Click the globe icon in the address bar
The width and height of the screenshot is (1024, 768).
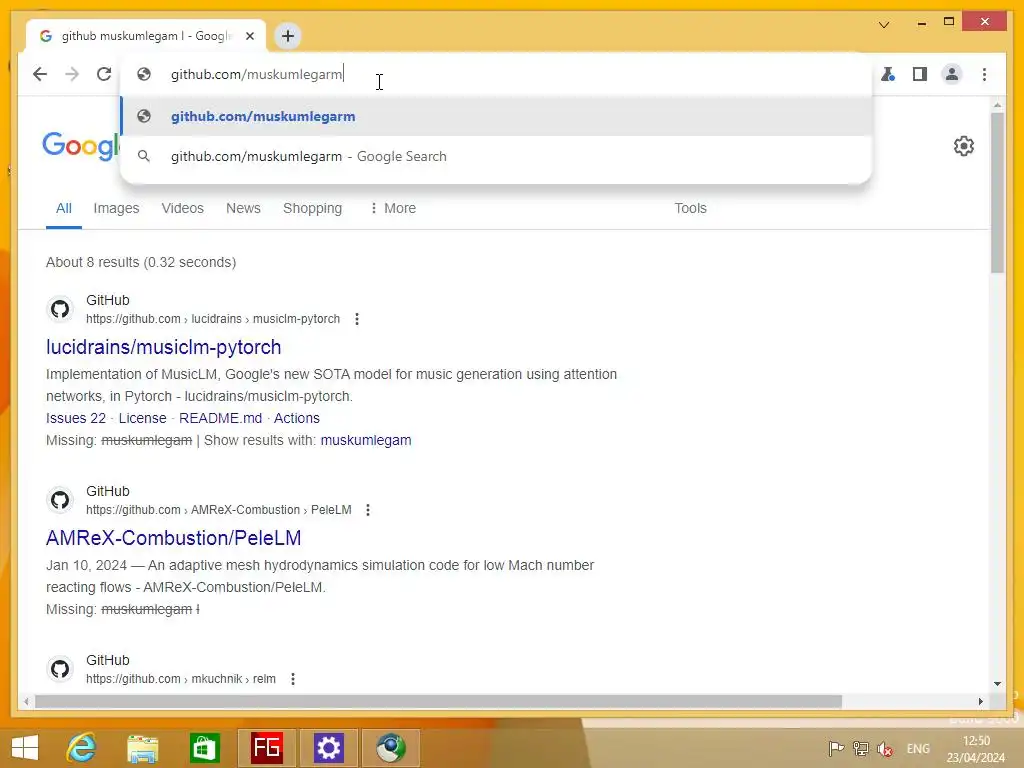(x=144, y=74)
